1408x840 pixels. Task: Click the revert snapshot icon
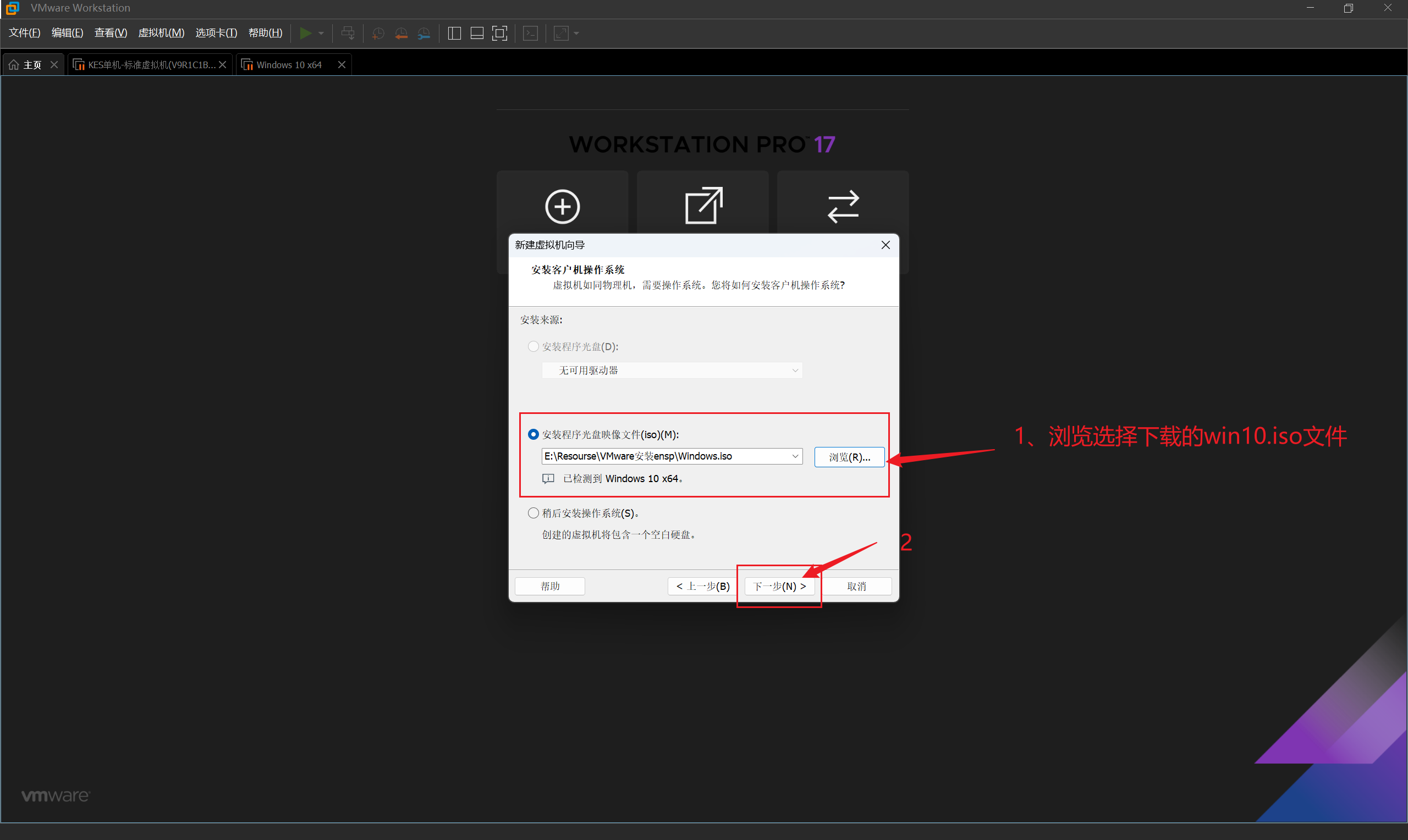pos(401,34)
